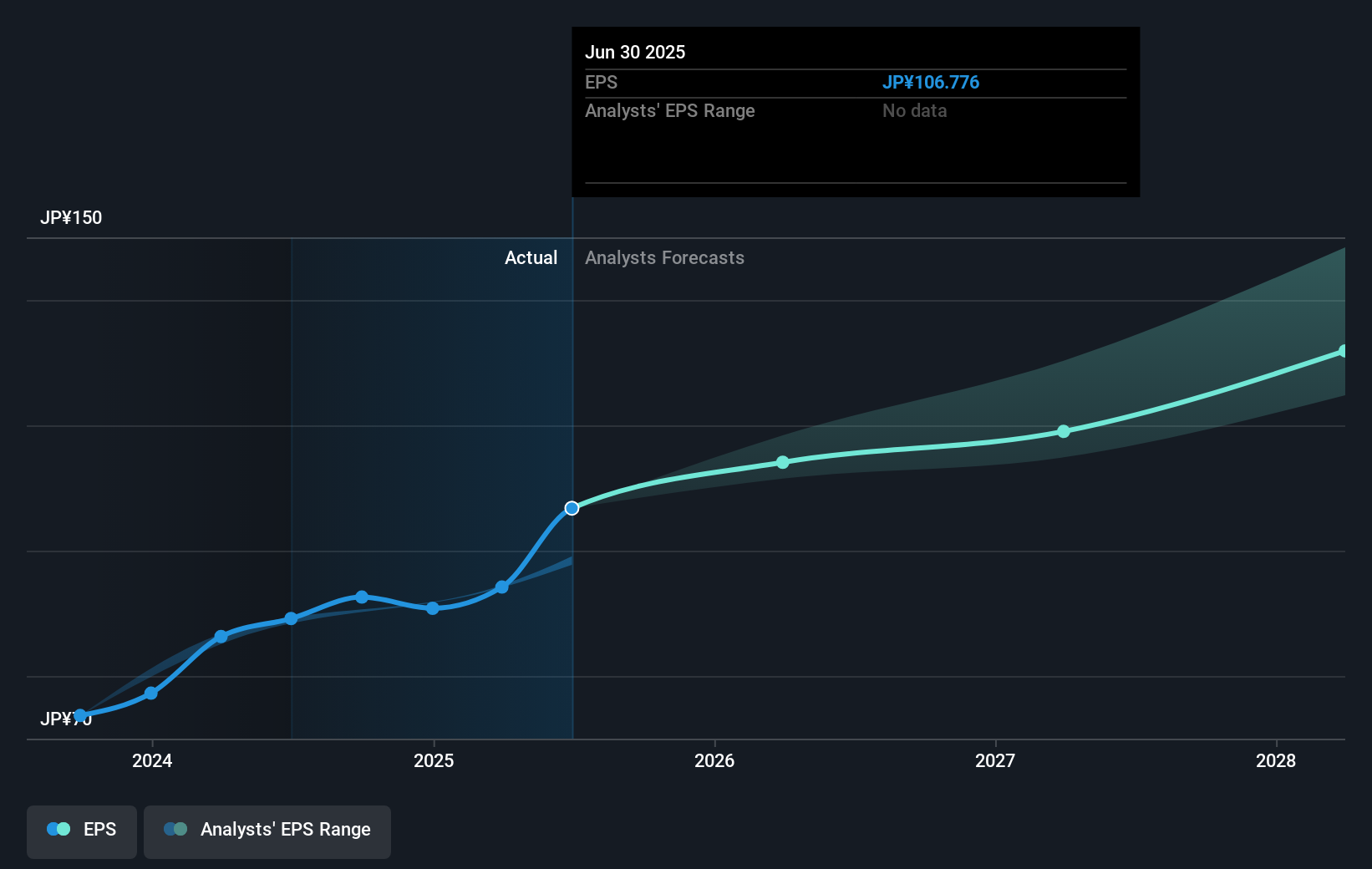Viewport: 1372px width, 869px height.
Task: Collapse the Analysts' EPS Range row
Action: [668, 110]
